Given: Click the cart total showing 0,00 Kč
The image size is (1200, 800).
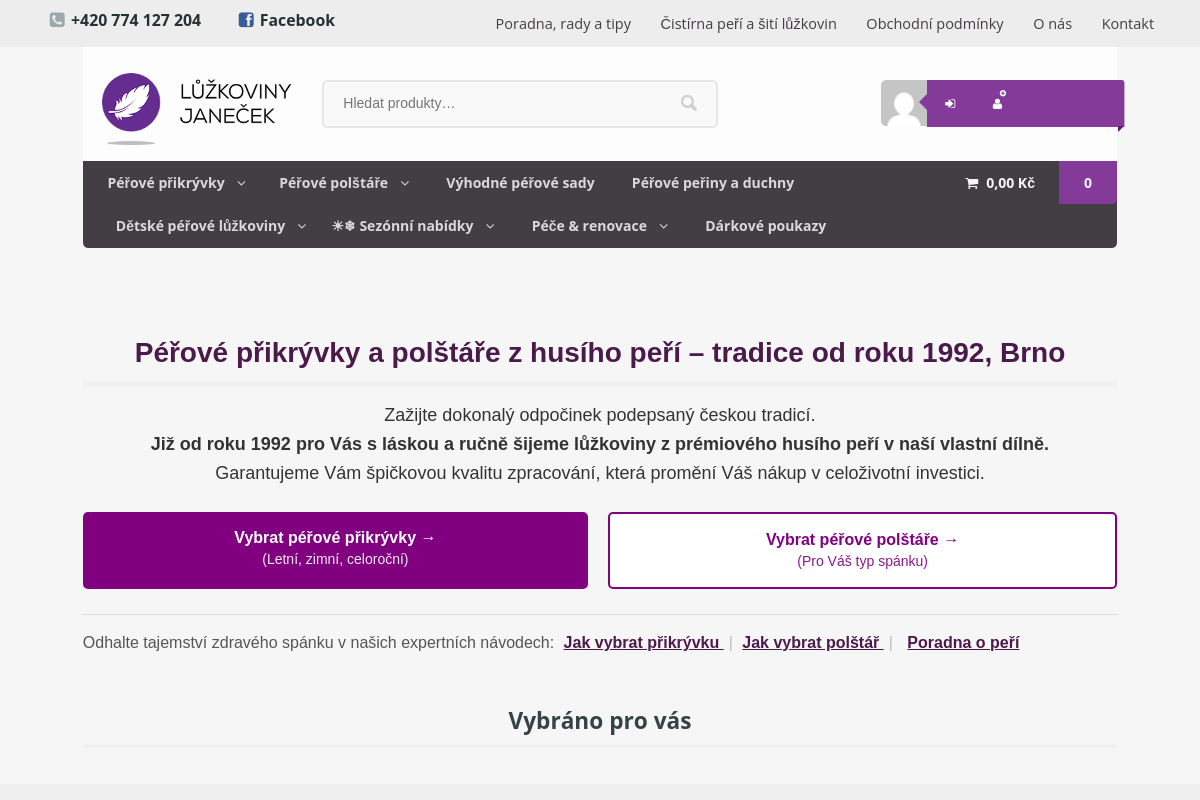Looking at the screenshot, I should pyautogui.click(x=1011, y=182).
